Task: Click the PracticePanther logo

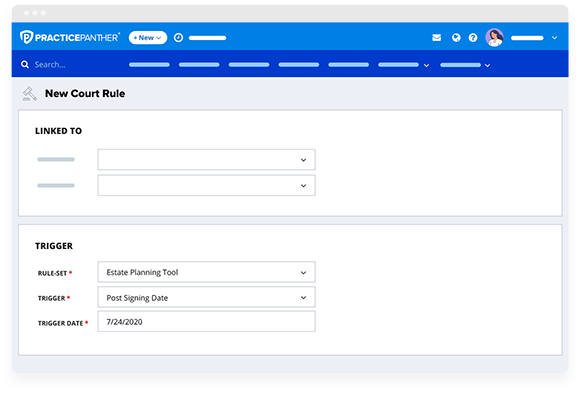Action: tap(70, 37)
